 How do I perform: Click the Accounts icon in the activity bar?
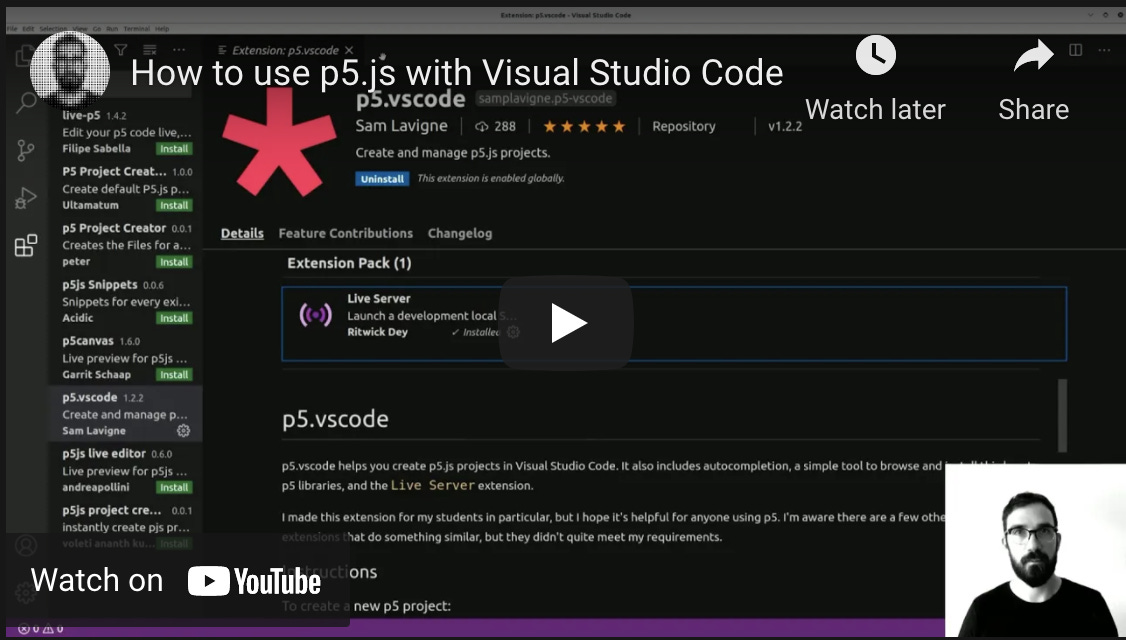click(26, 545)
